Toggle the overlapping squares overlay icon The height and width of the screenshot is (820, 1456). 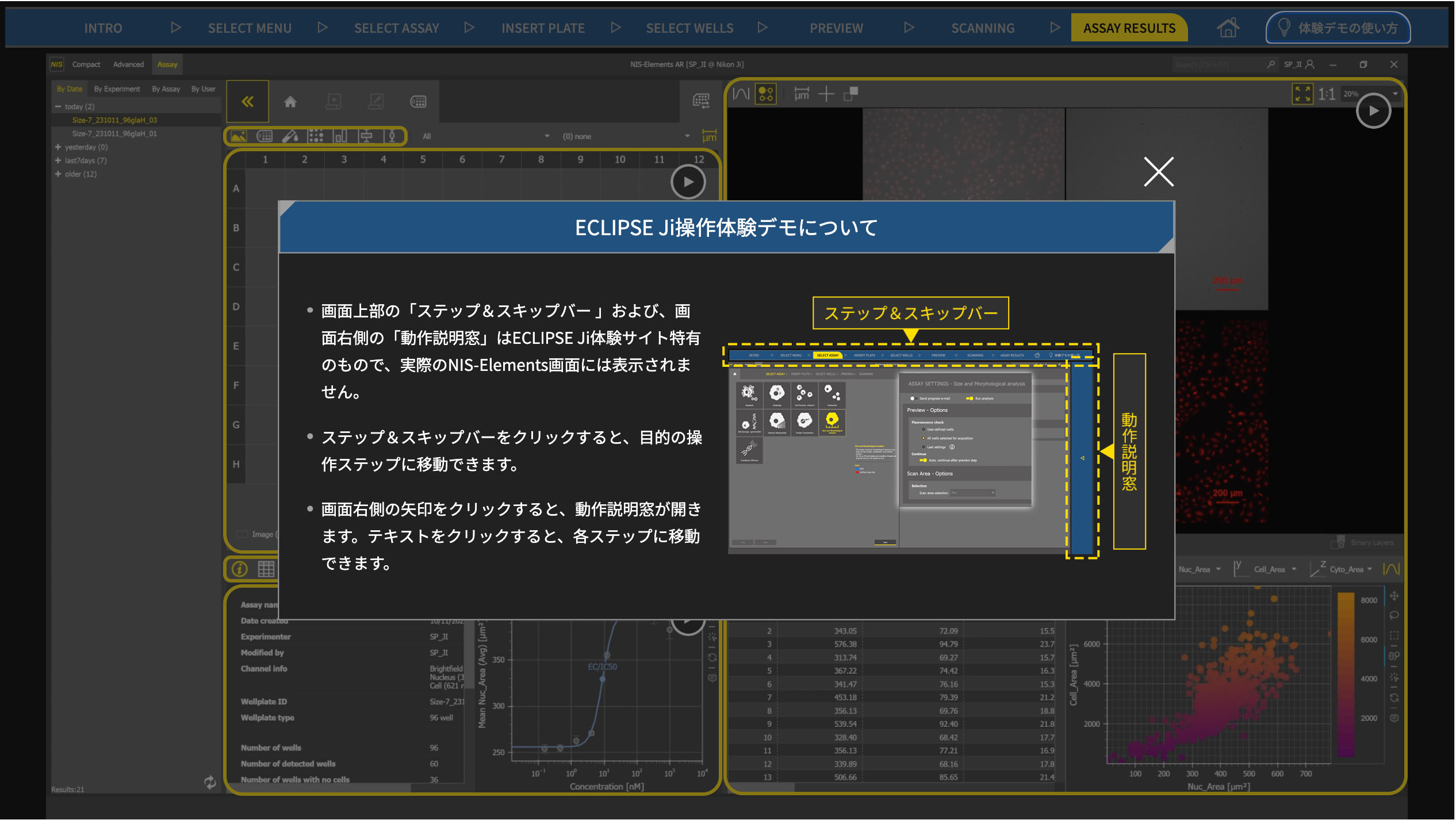point(850,94)
